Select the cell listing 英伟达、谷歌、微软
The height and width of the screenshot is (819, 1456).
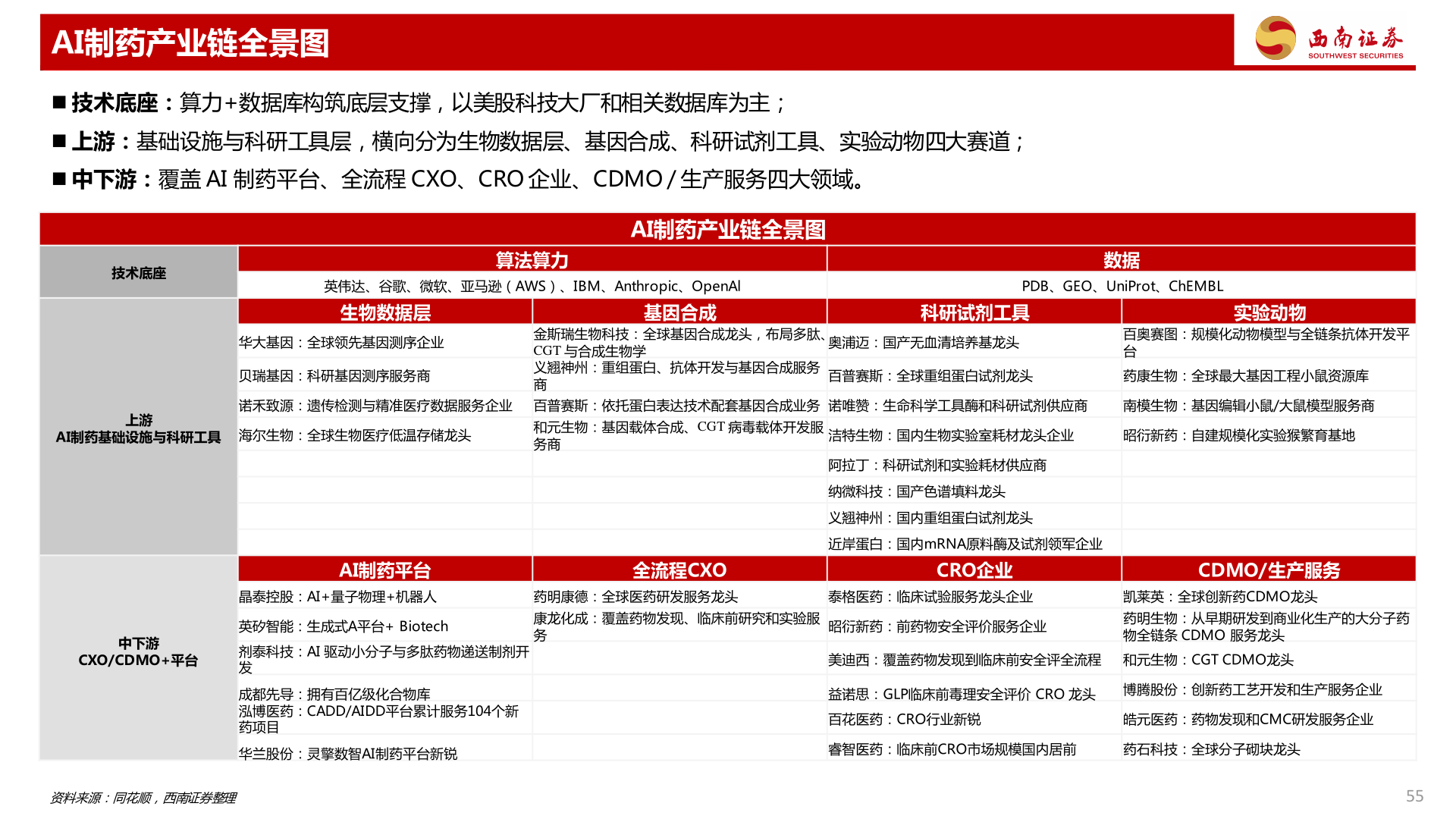click(532, 286)
